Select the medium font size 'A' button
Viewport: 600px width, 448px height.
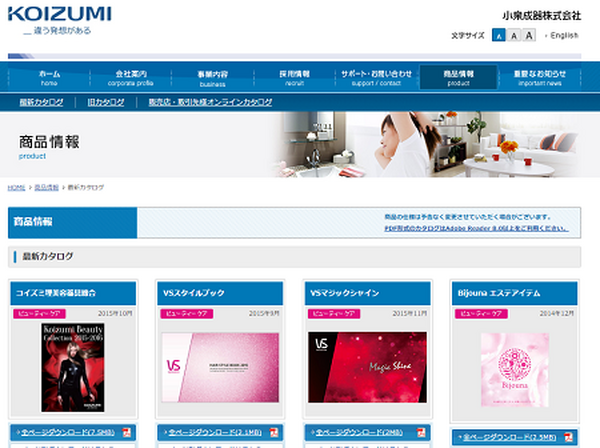point(512,36)
